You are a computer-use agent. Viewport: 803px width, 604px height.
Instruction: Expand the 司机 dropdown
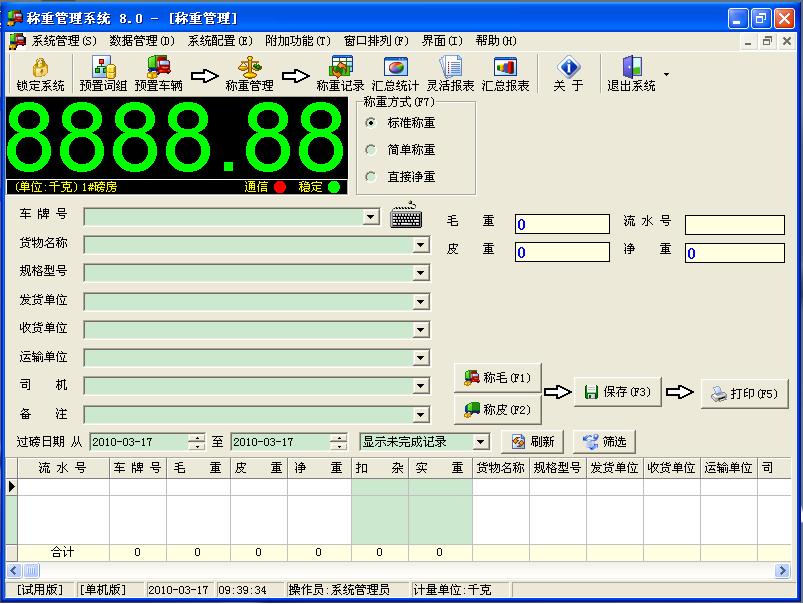421,386
